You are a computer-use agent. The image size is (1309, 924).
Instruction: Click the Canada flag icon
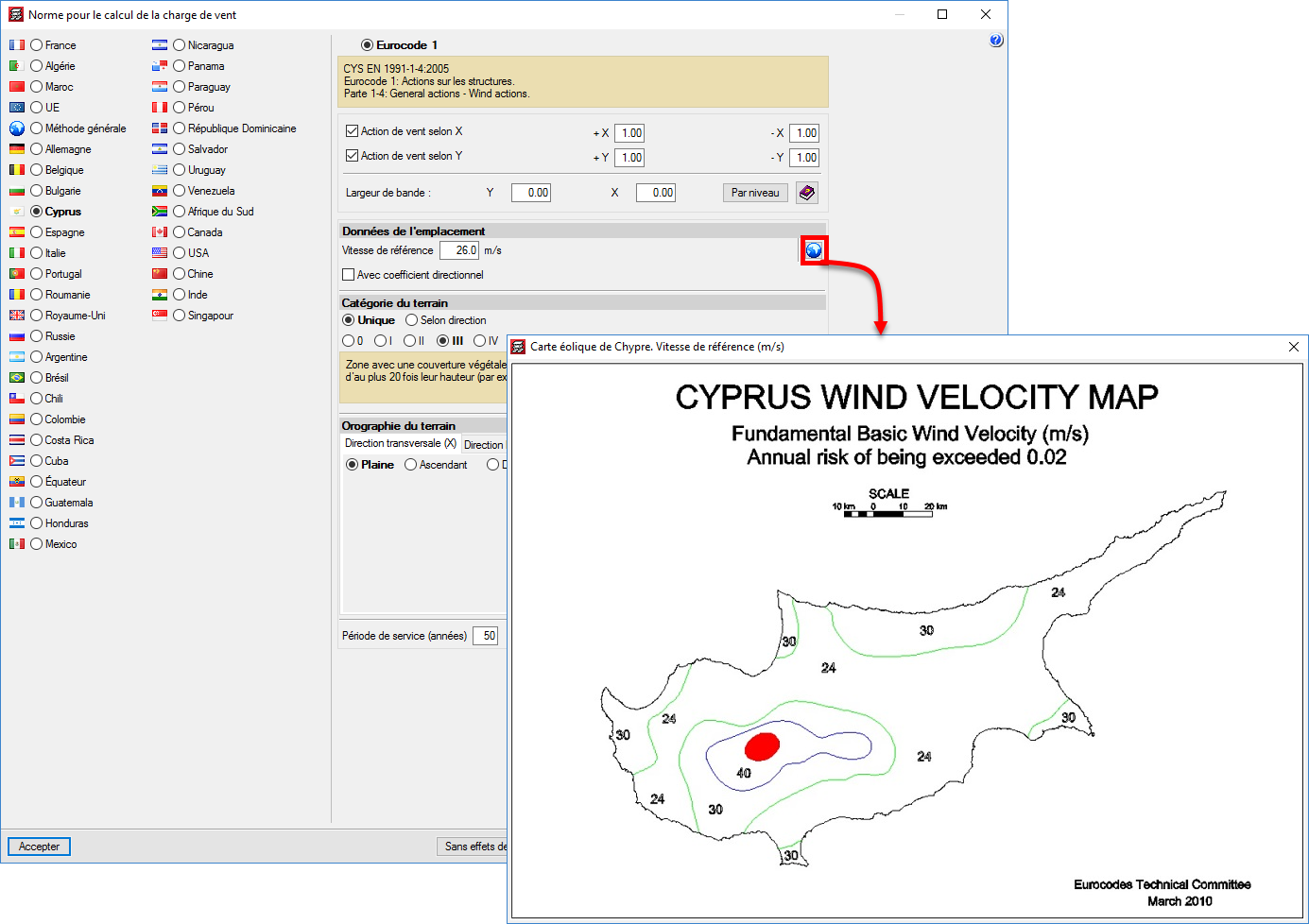pos(160,232)
